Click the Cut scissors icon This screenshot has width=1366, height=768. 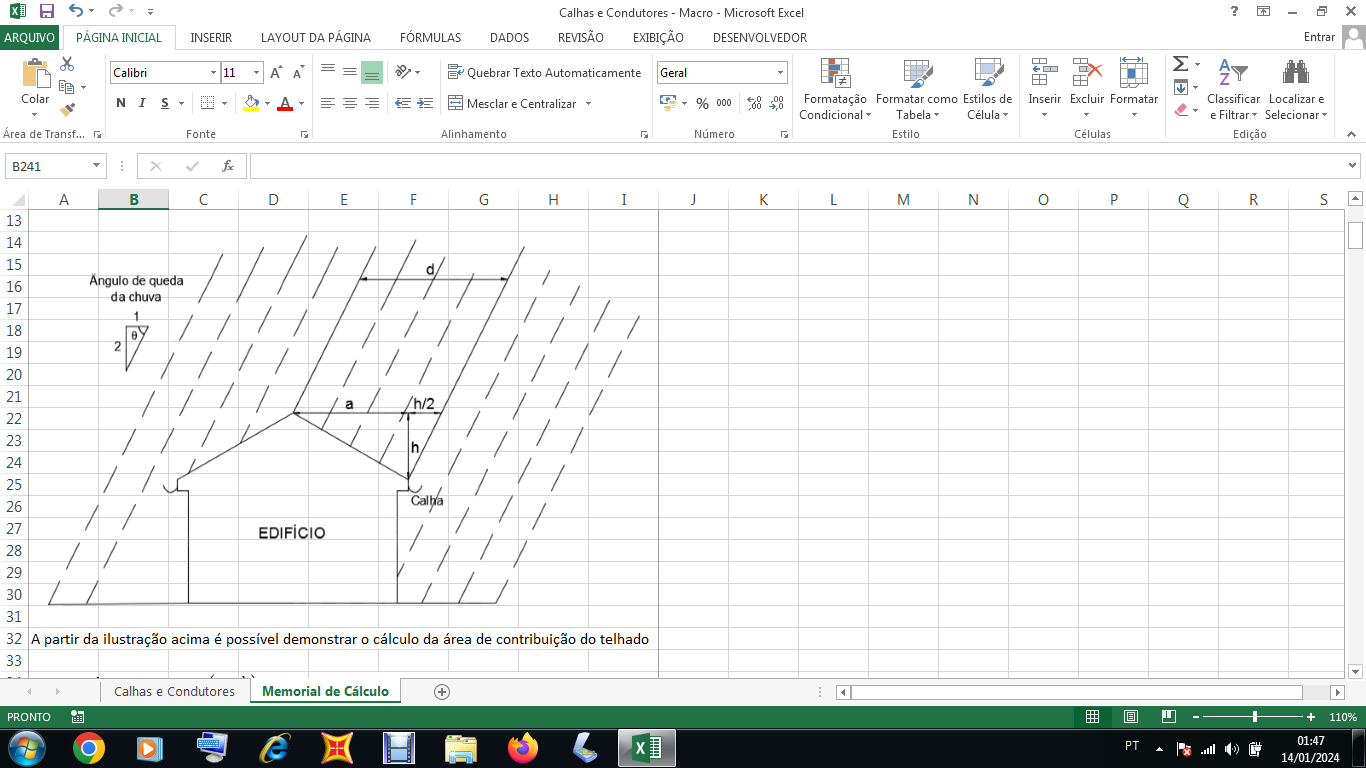point(67,64)
